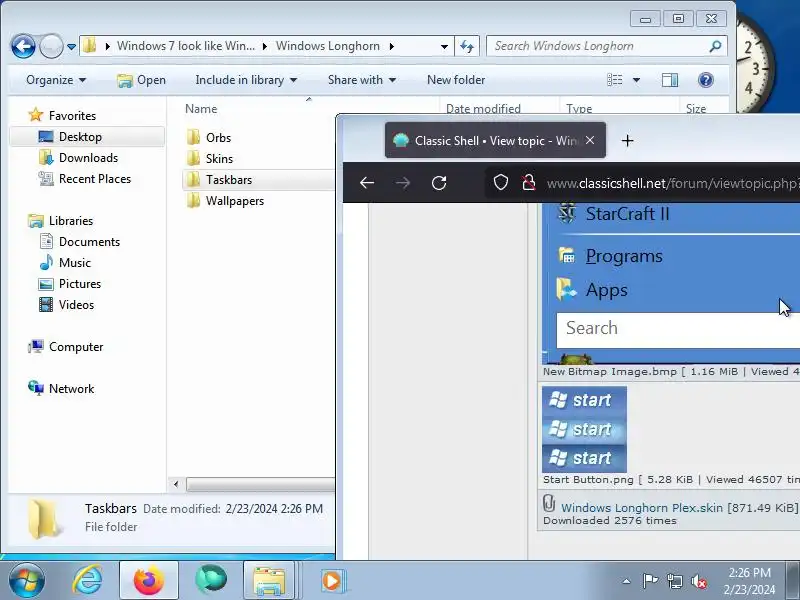Click Explorer's greyed forward arrow button
The height and width of the screenshot is (600, 800).
tap(51, 47)
